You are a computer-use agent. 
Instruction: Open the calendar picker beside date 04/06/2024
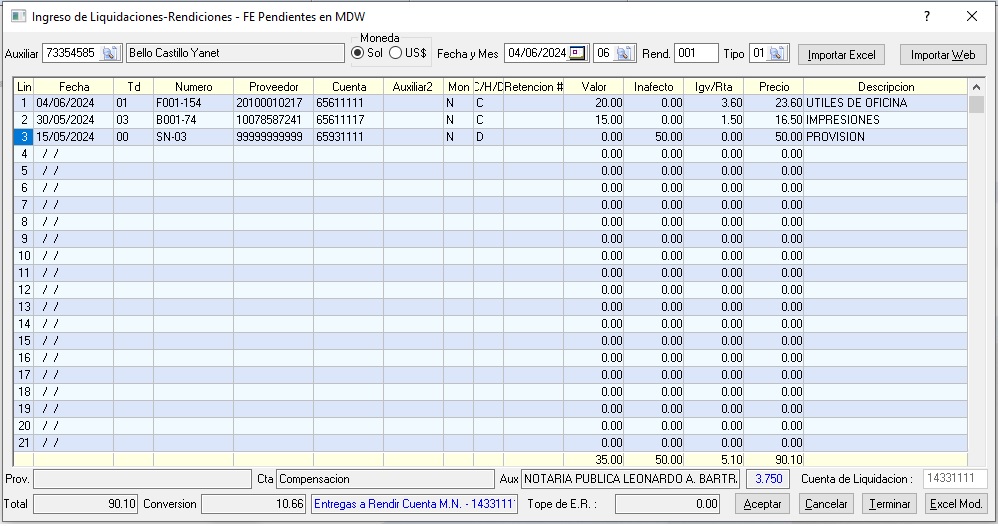coord(577,54)
